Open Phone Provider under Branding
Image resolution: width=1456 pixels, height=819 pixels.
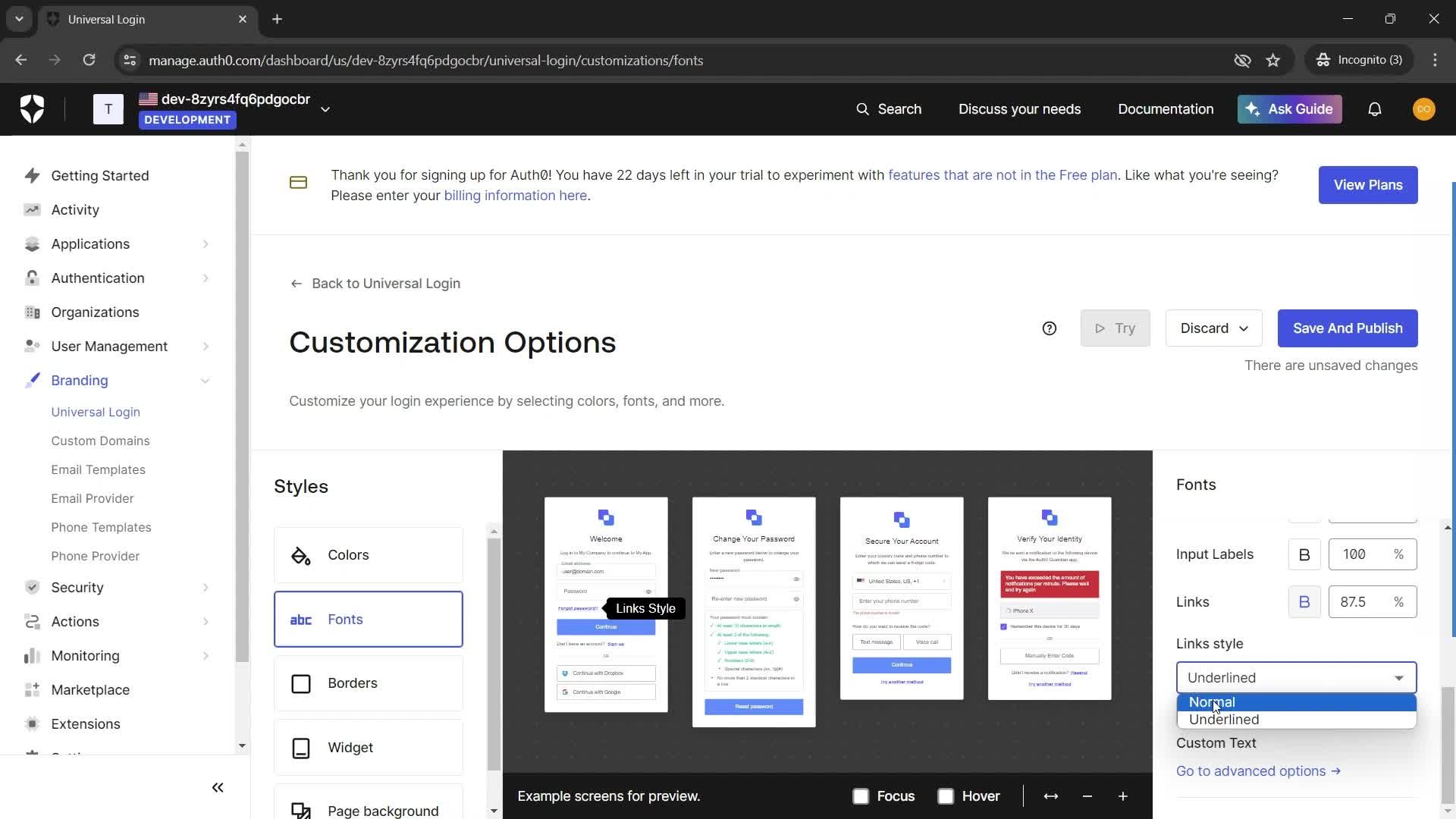(x=95, y=556)
